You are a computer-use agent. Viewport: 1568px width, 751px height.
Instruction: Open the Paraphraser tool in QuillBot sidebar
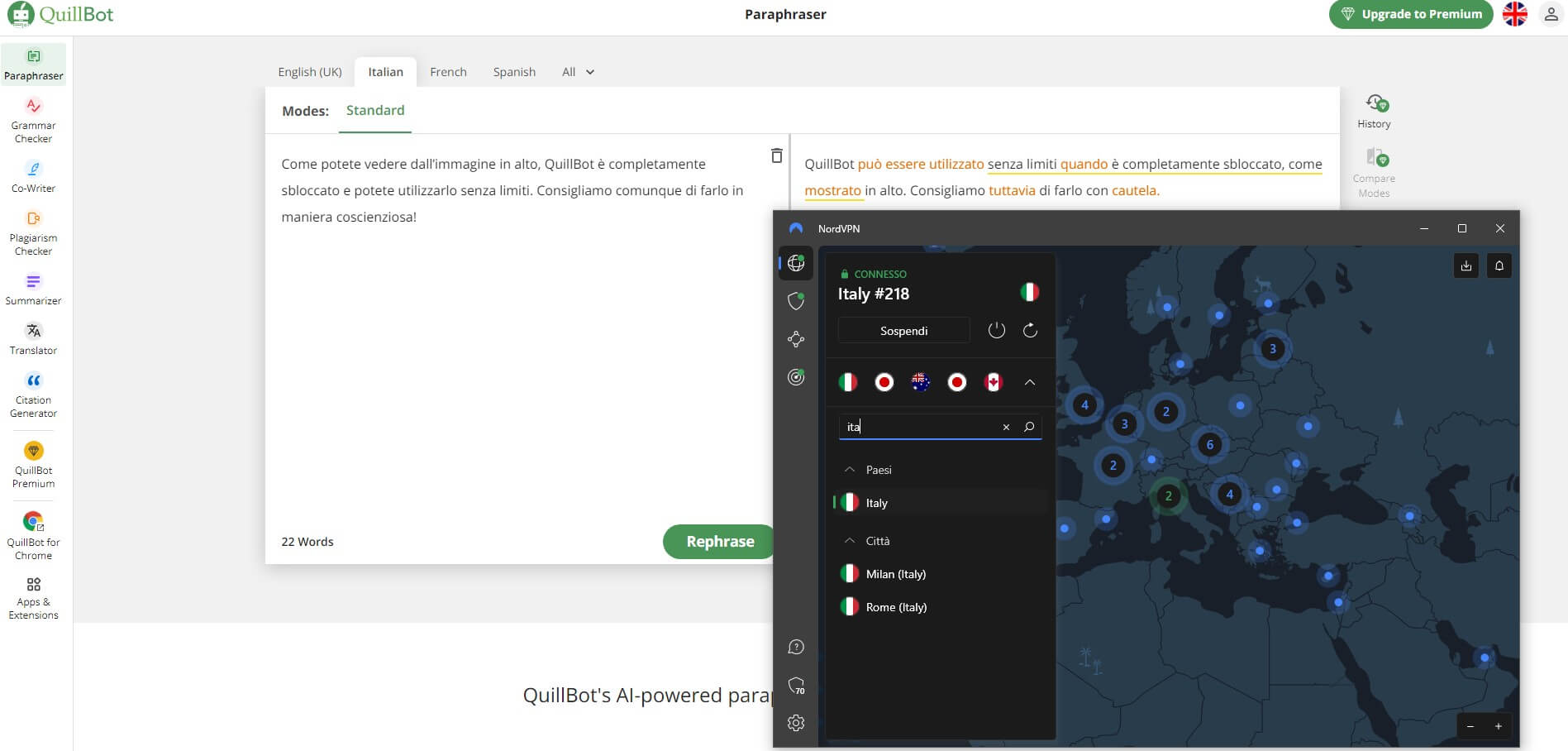click(x=33, y=65)
